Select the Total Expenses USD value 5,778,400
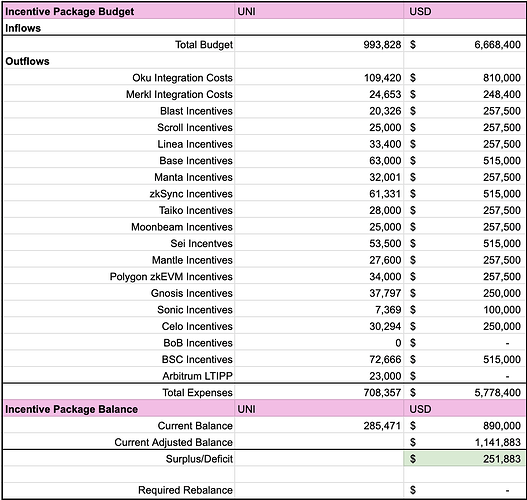 (497, 392)
